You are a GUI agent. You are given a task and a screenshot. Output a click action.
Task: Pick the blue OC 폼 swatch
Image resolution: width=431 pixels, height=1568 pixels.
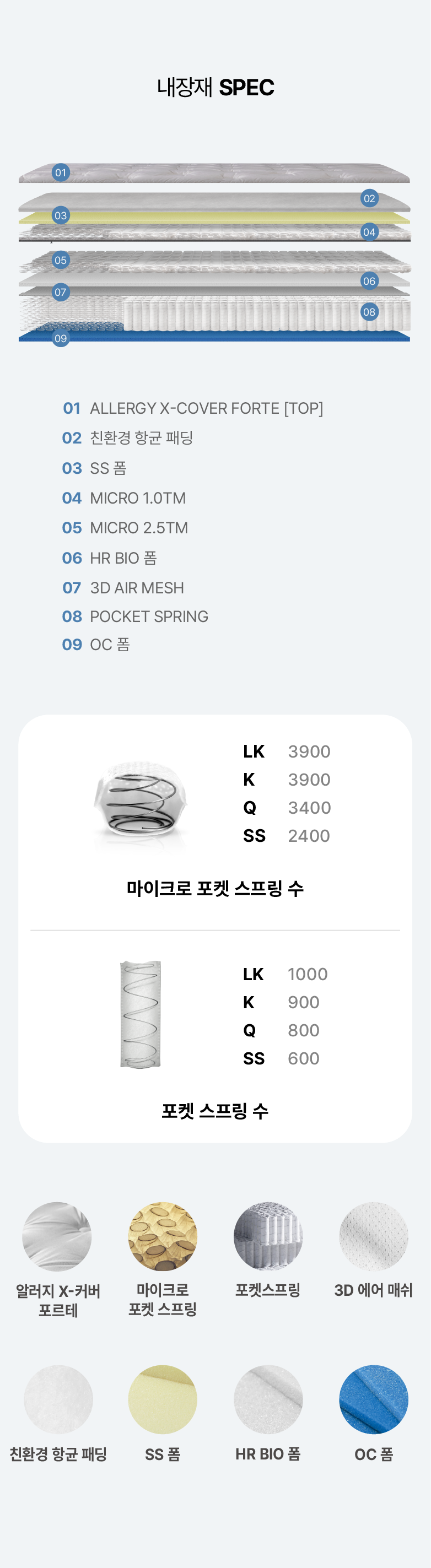point(374,1399)
